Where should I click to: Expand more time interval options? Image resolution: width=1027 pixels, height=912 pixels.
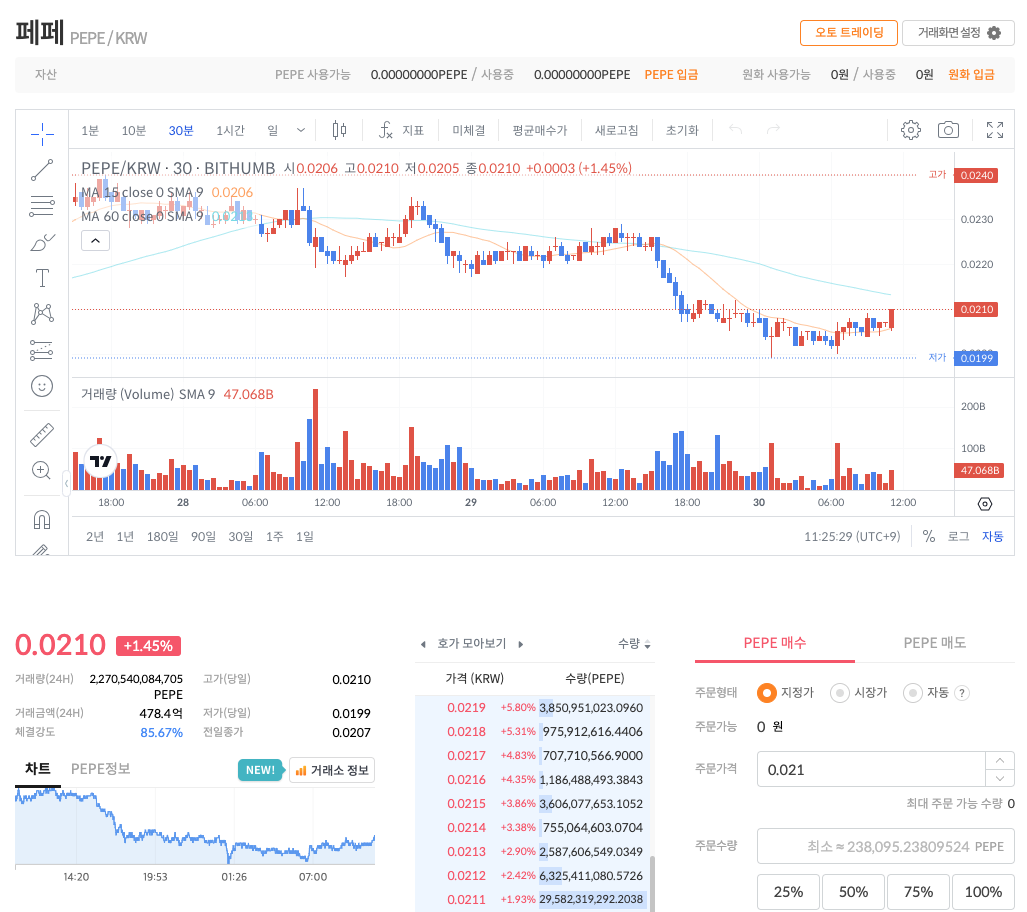pyautogui.click(x=301, y=130)
